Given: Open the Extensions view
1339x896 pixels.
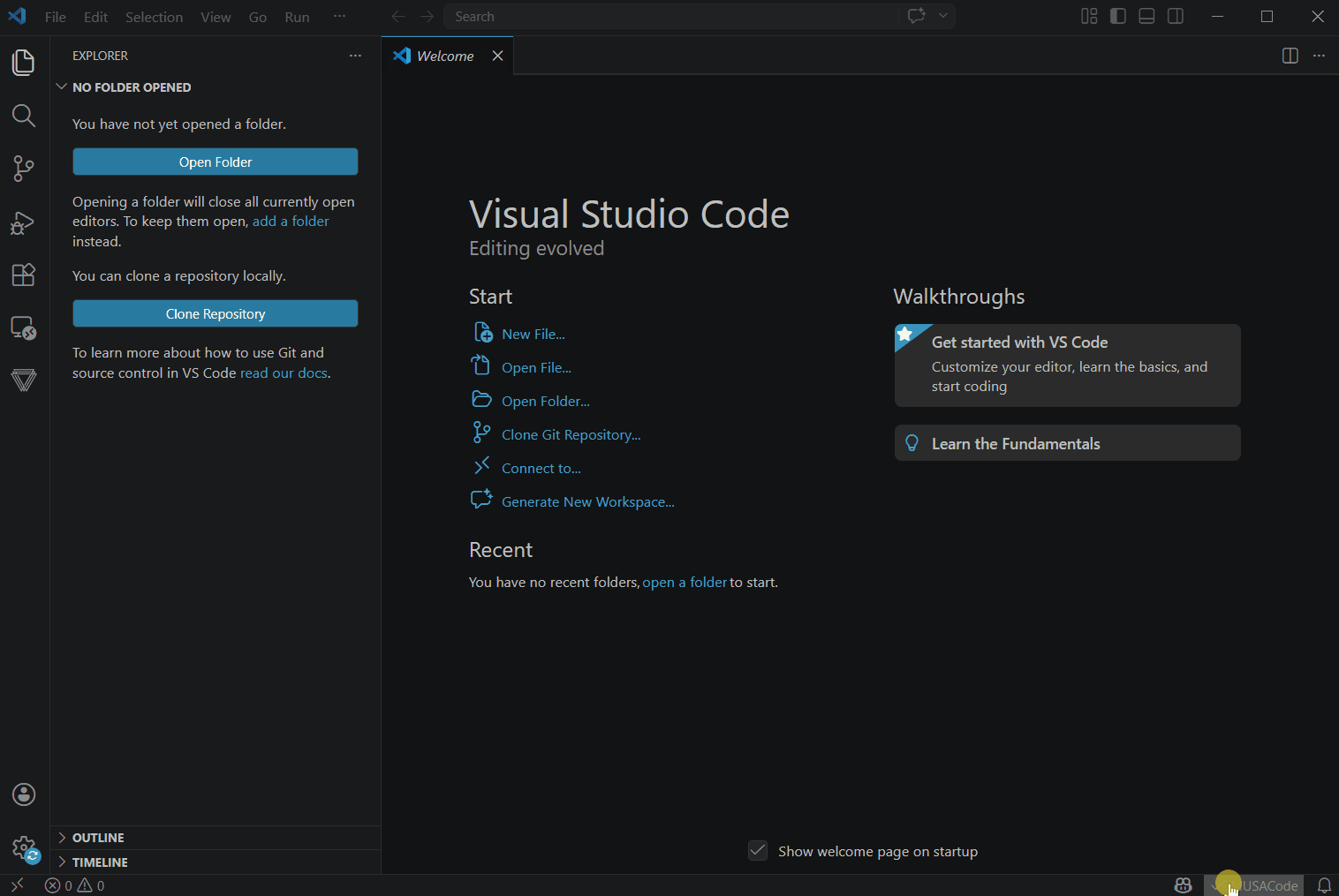Looking at the screenshot, I should pyautogui.click(x=24, y=275).
